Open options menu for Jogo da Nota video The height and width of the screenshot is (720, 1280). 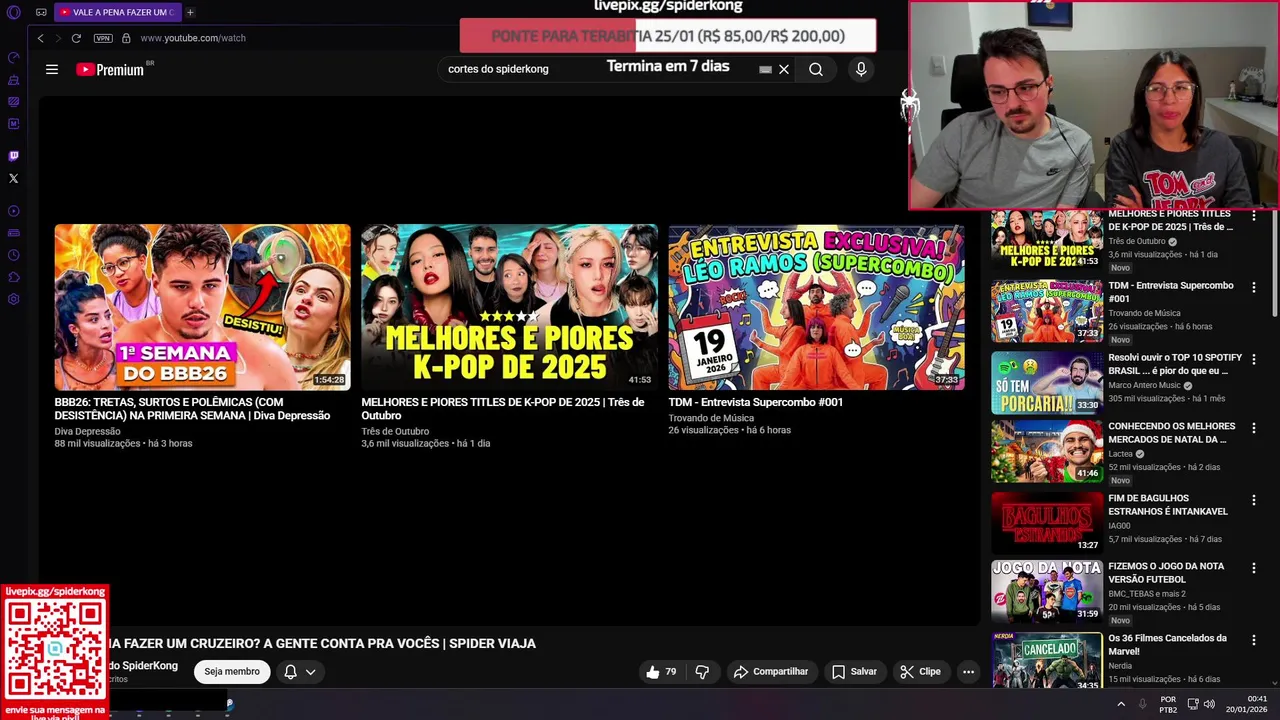pyautogui.click(x=1254, y=567)
